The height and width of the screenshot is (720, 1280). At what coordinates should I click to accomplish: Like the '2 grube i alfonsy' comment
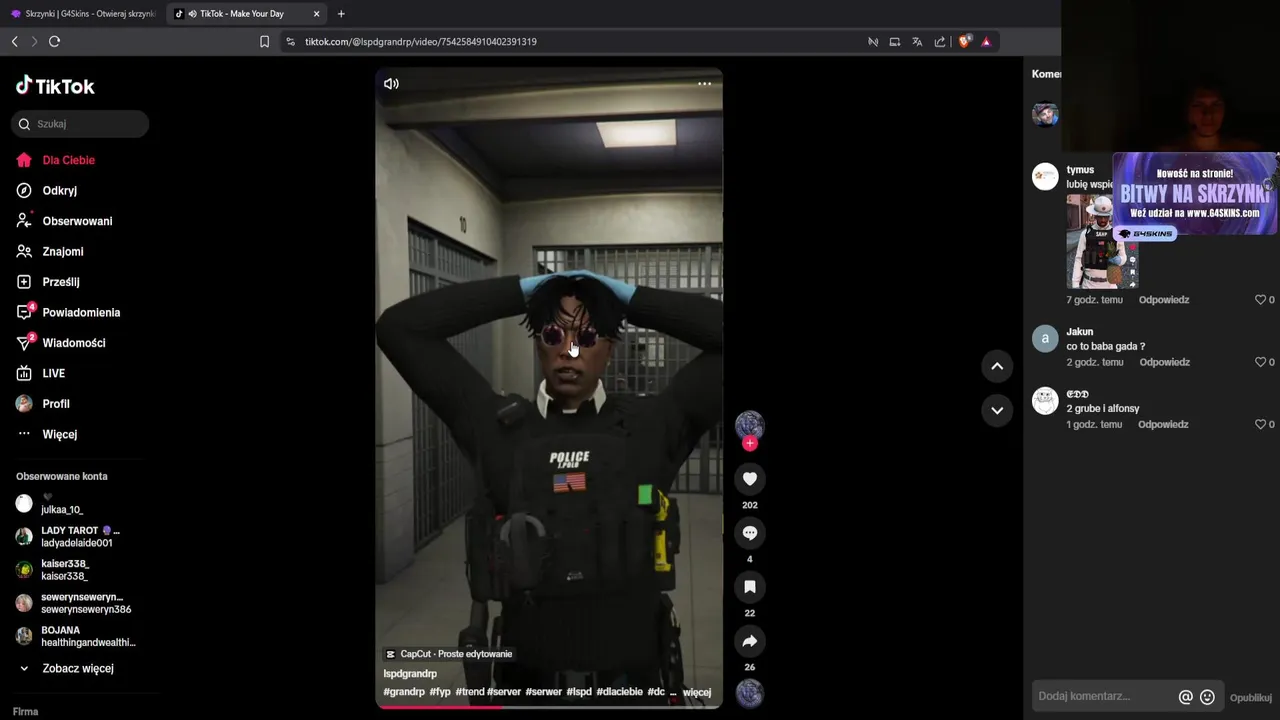pyautogui.click(x=1260, y=424)
